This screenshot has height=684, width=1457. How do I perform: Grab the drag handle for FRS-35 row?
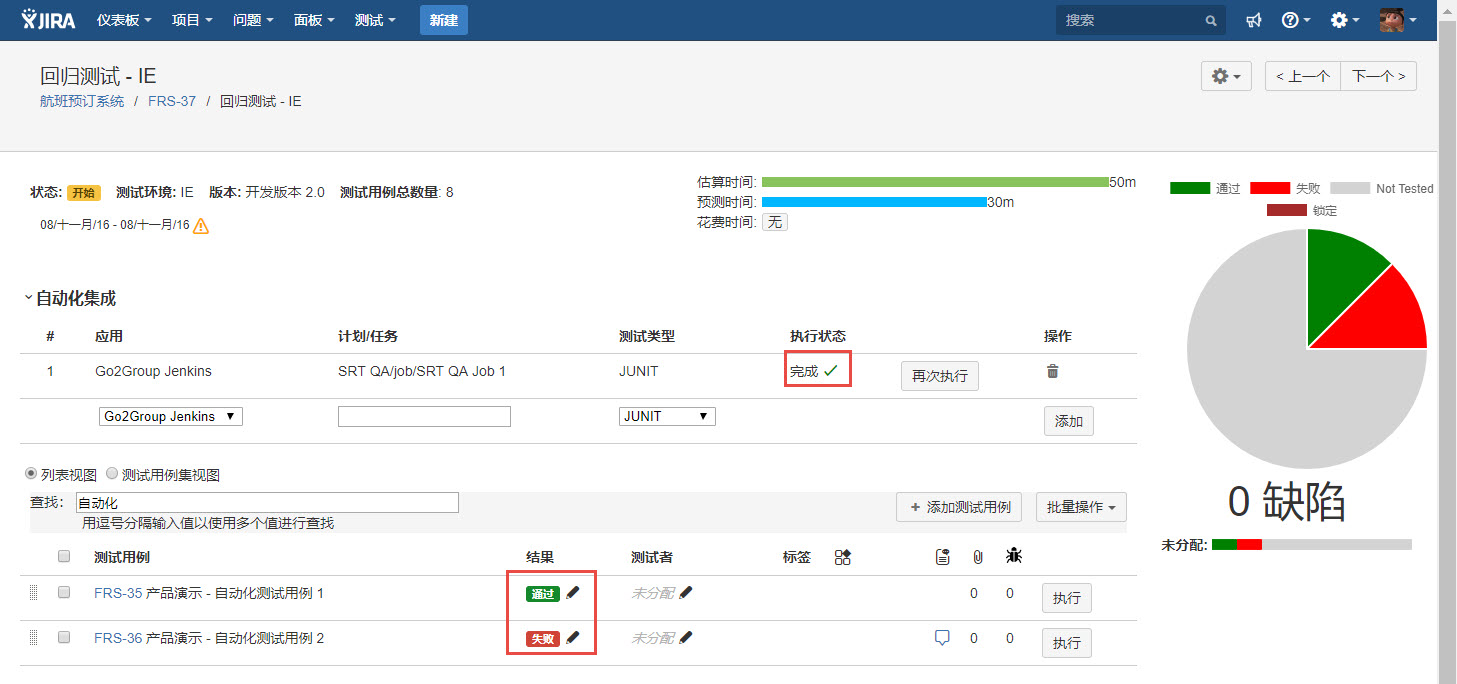(x=33, y=593)
